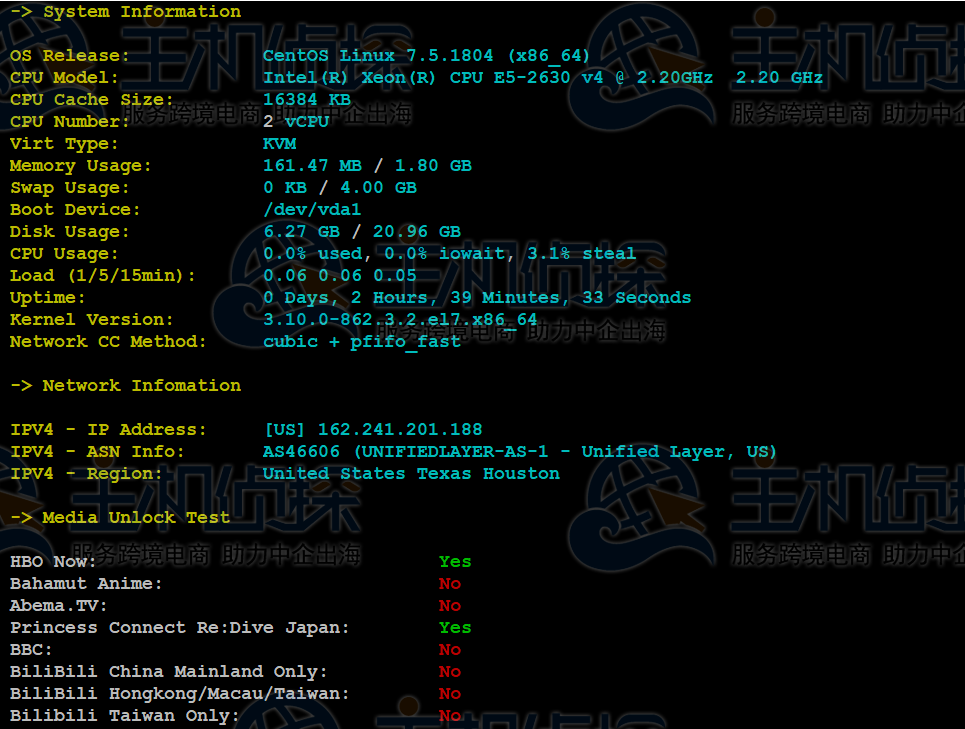Image resolution: width=965 pixels, height=729 pixels.
Task: Click the 'OS Release:' label
Action: (x=70, y=55)
